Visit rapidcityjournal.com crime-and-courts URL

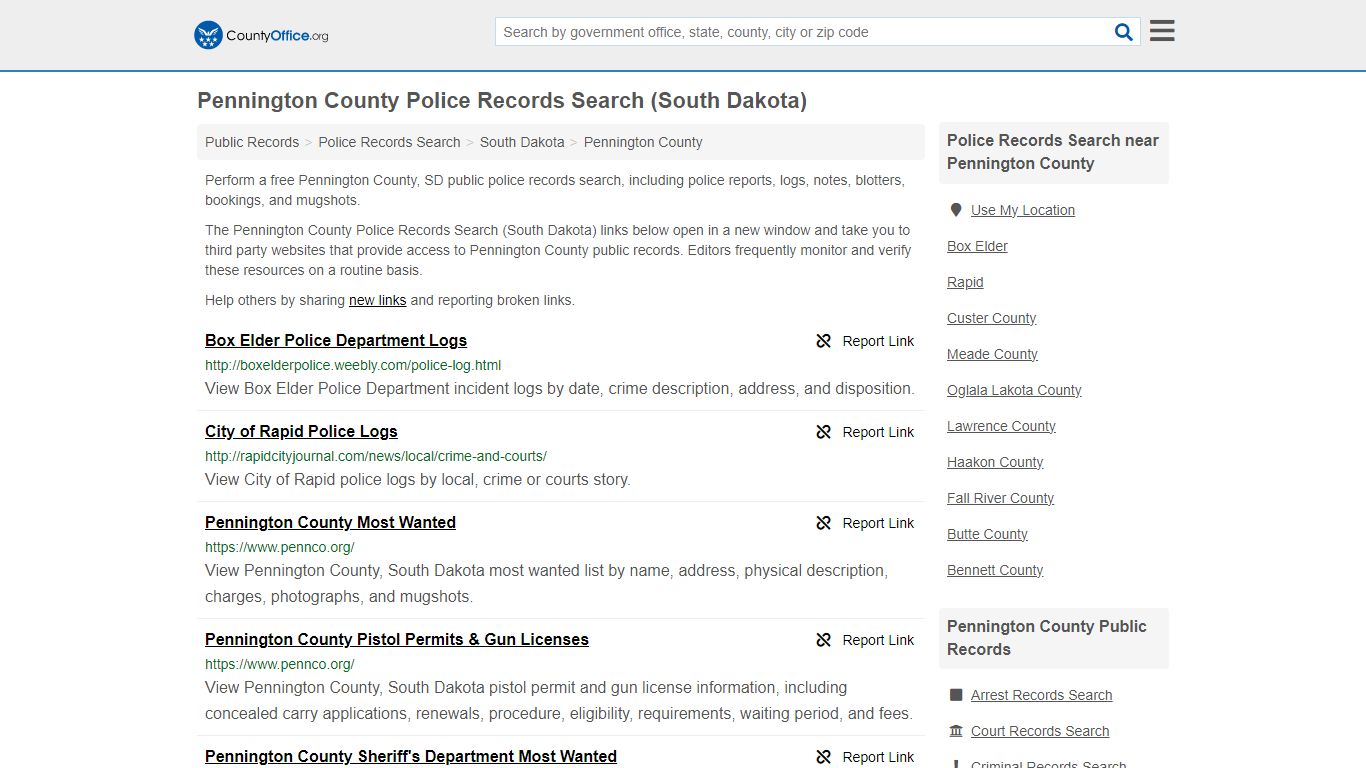coord(376,456)
